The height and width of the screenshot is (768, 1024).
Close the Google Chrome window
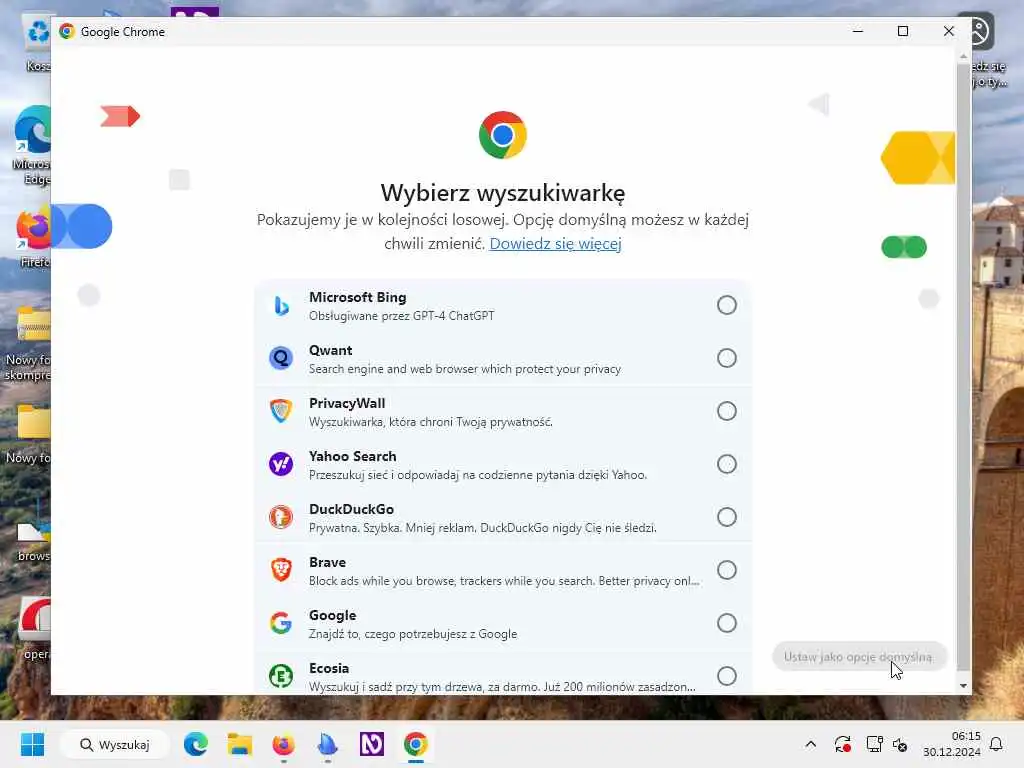[948, 31]
